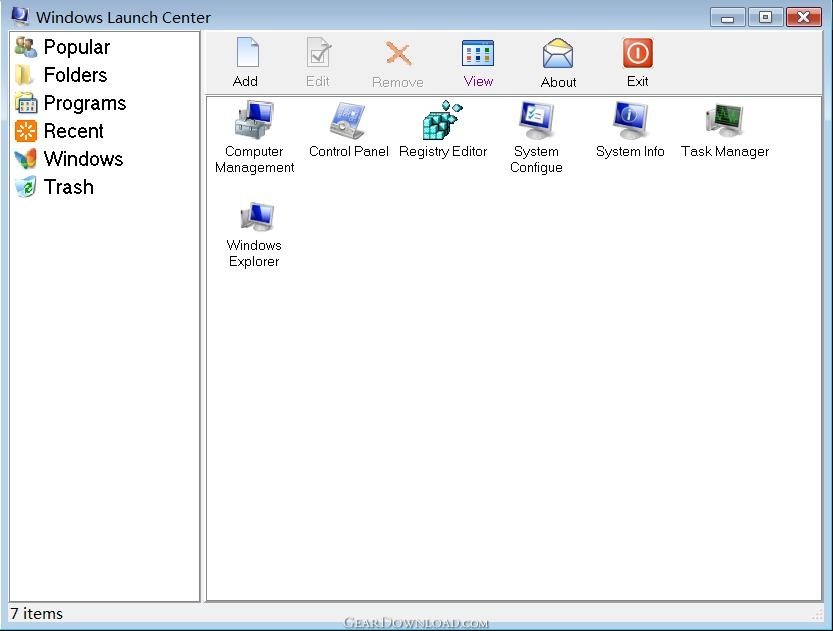Click the Edit checklist toolbar icon

tap(319, 53)
